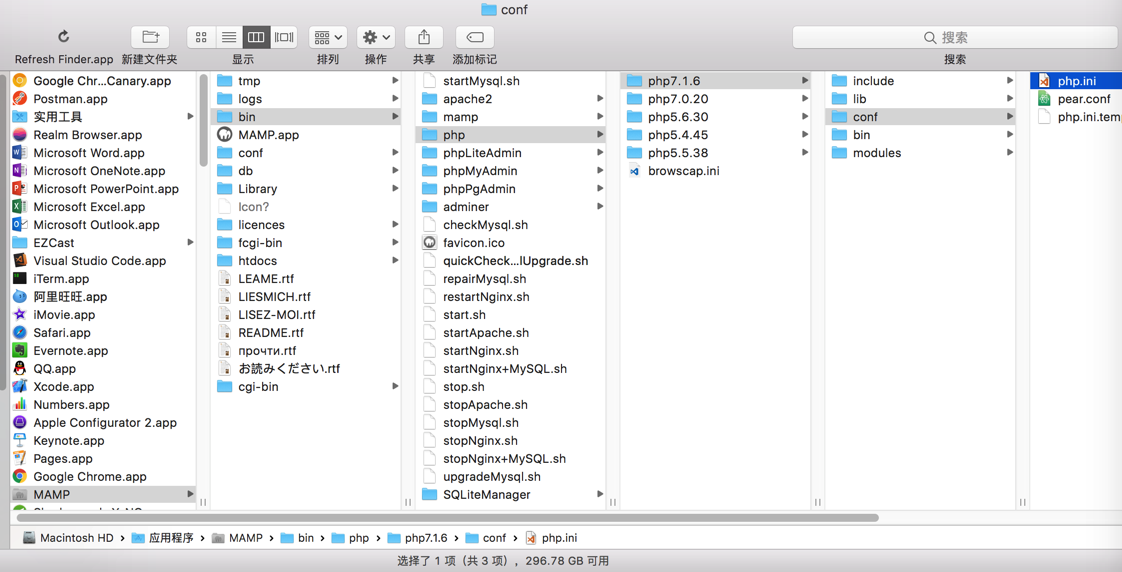This screenshot has width=1122, height=572.
Task: Click conf in path bar
Action: pyautogui.click(x=486, y=538)
